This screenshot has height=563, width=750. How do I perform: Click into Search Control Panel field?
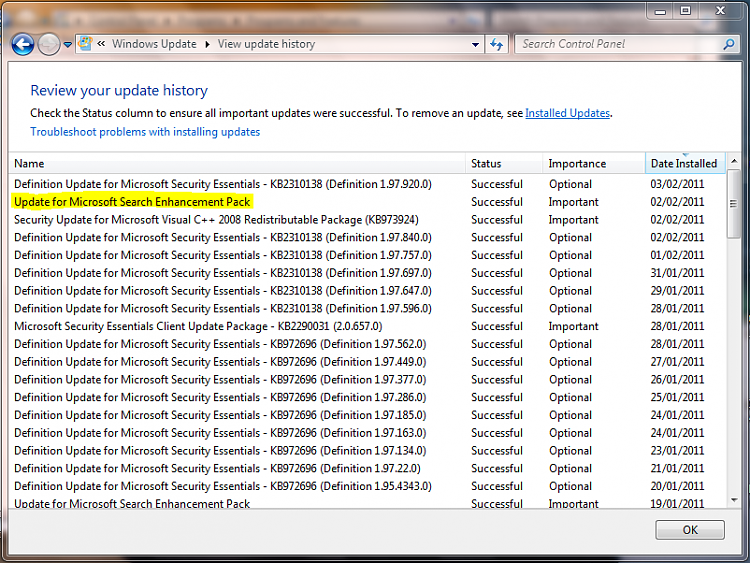click(618, 44)
